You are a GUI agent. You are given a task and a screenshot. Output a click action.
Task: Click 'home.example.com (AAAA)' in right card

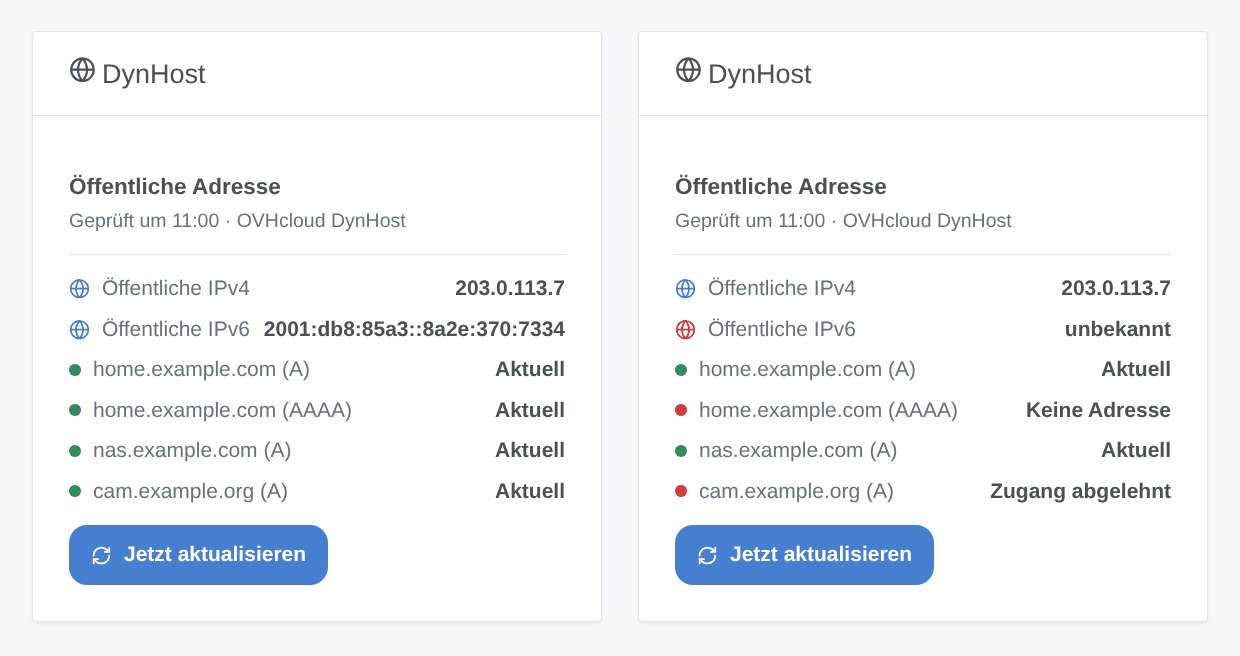click(x=828, y=410)
